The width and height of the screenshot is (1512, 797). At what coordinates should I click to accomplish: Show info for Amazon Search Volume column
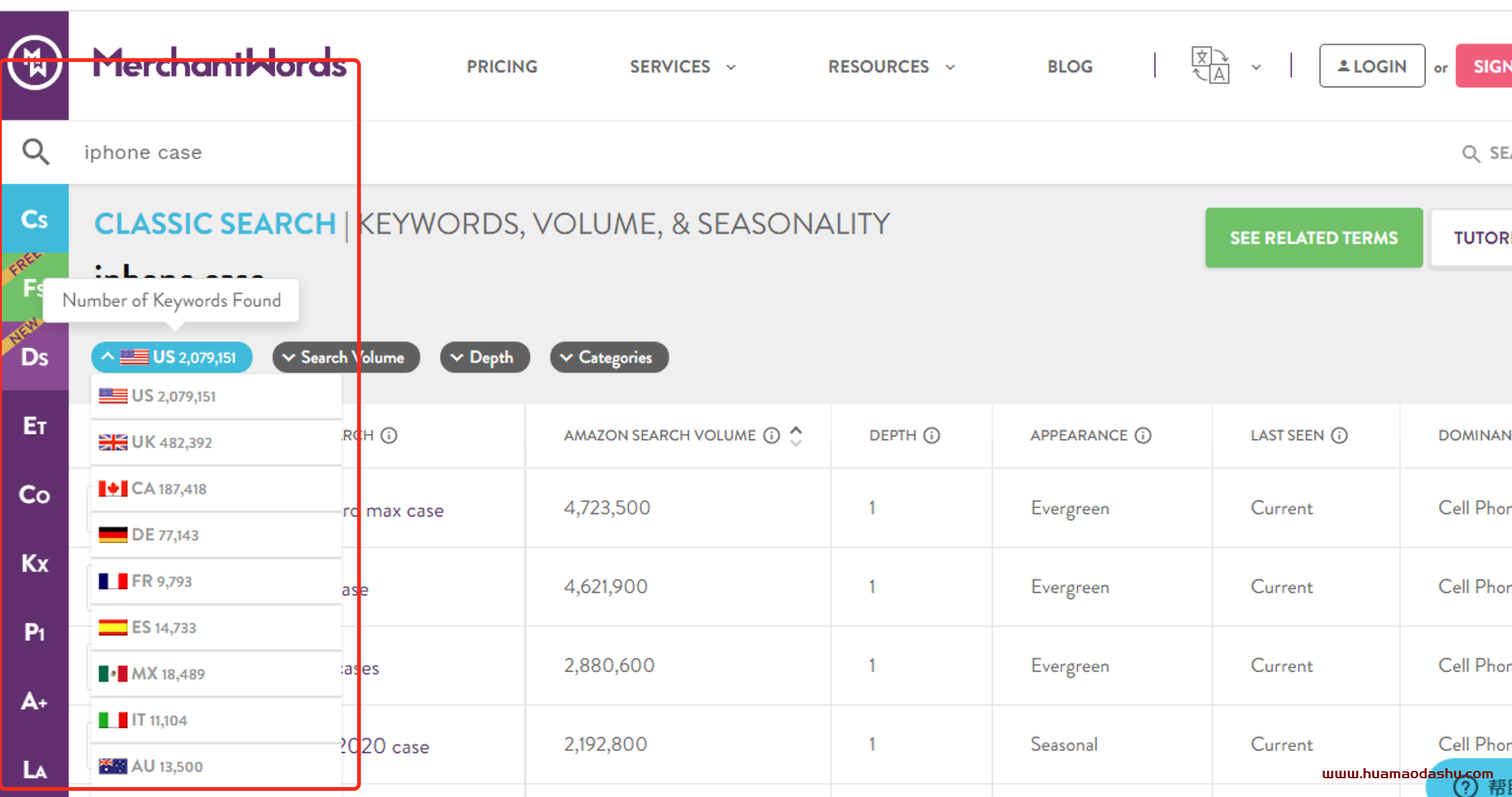[x=772, y=435]
